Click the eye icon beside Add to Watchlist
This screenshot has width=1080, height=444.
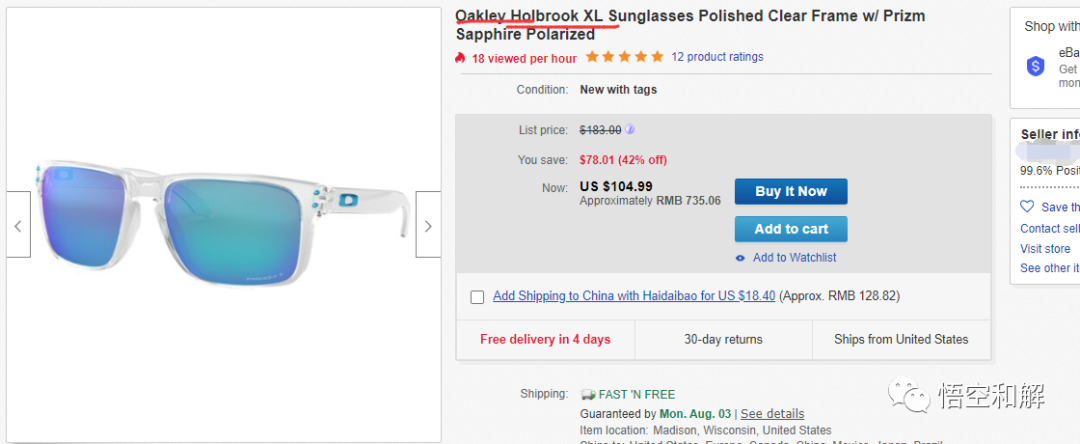(x=740, y=258)
